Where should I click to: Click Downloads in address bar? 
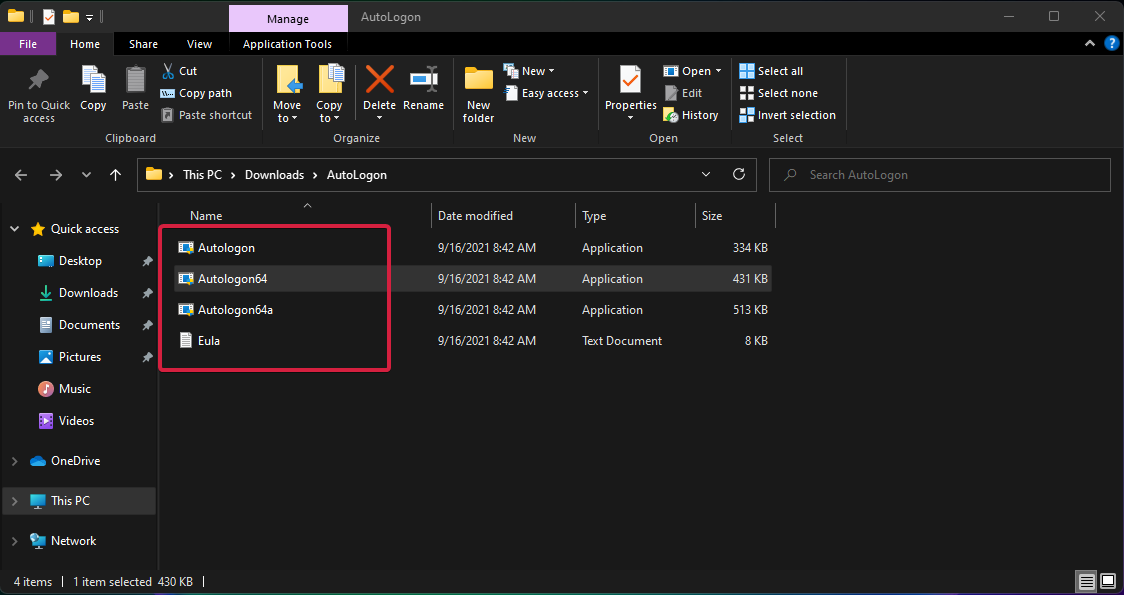point(275,175)
